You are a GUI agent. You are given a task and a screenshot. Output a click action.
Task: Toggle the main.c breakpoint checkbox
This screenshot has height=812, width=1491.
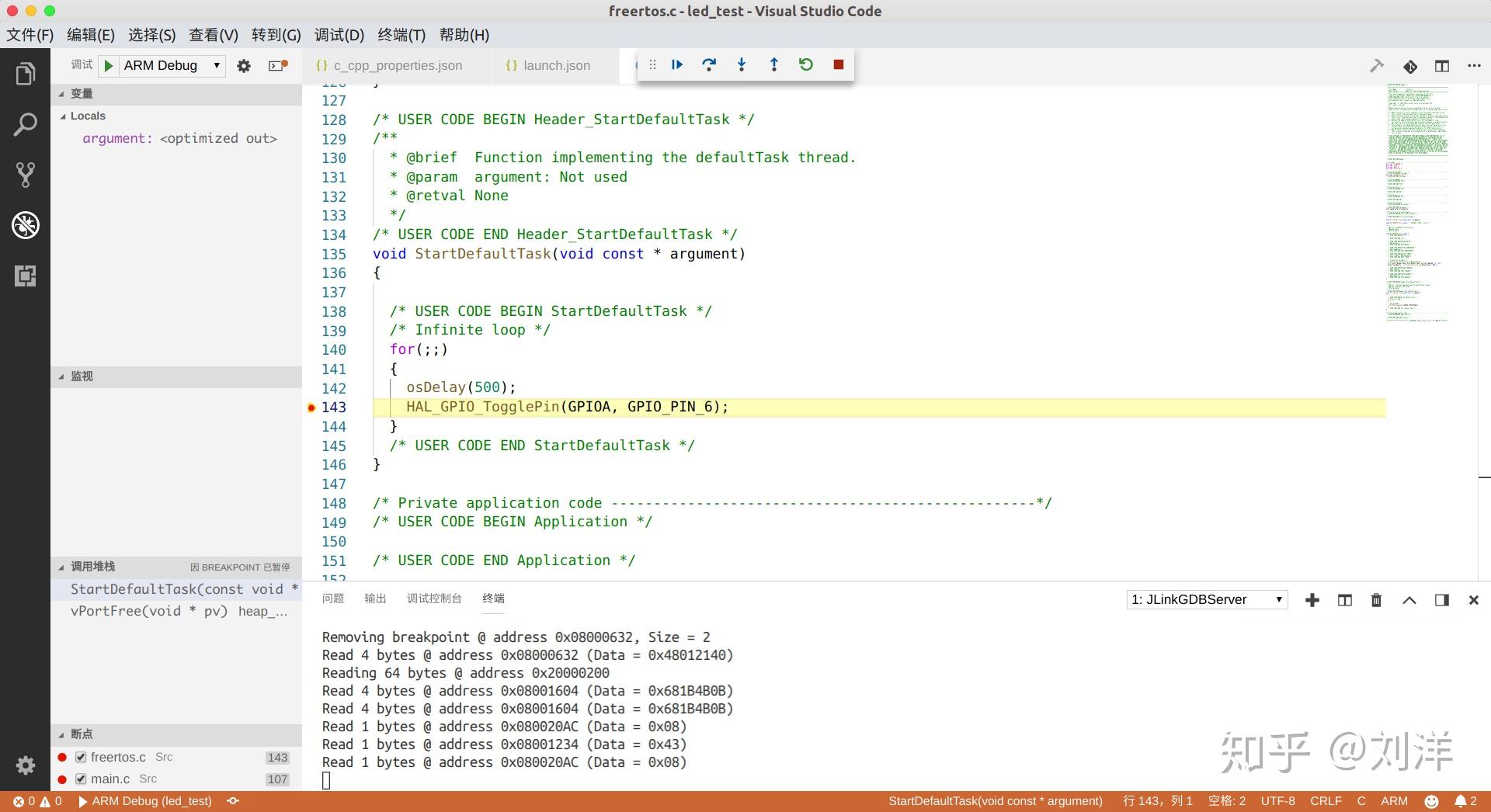click(x=81, y=779)
